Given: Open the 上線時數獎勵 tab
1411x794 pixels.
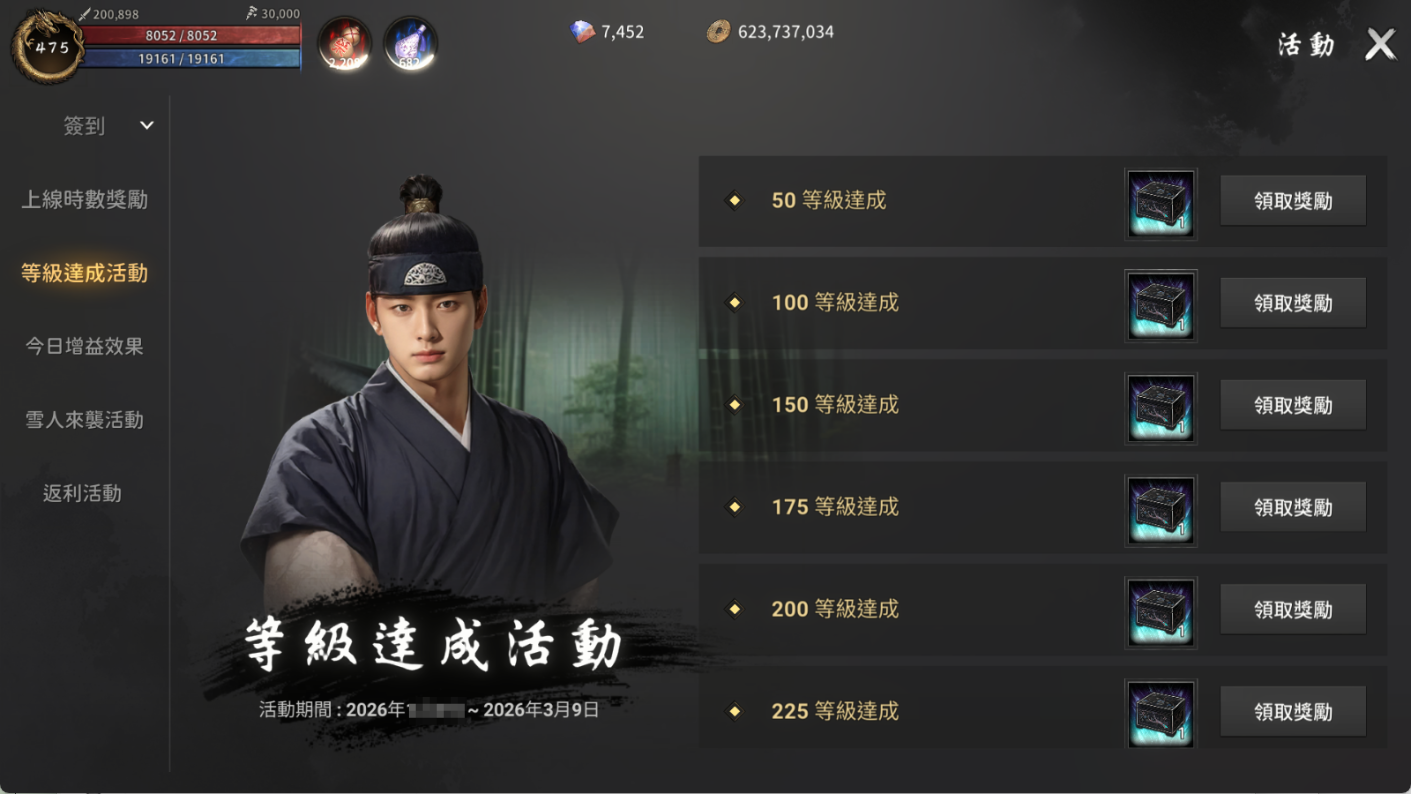Looking at the screenshot, I should (x=85, y=200).
